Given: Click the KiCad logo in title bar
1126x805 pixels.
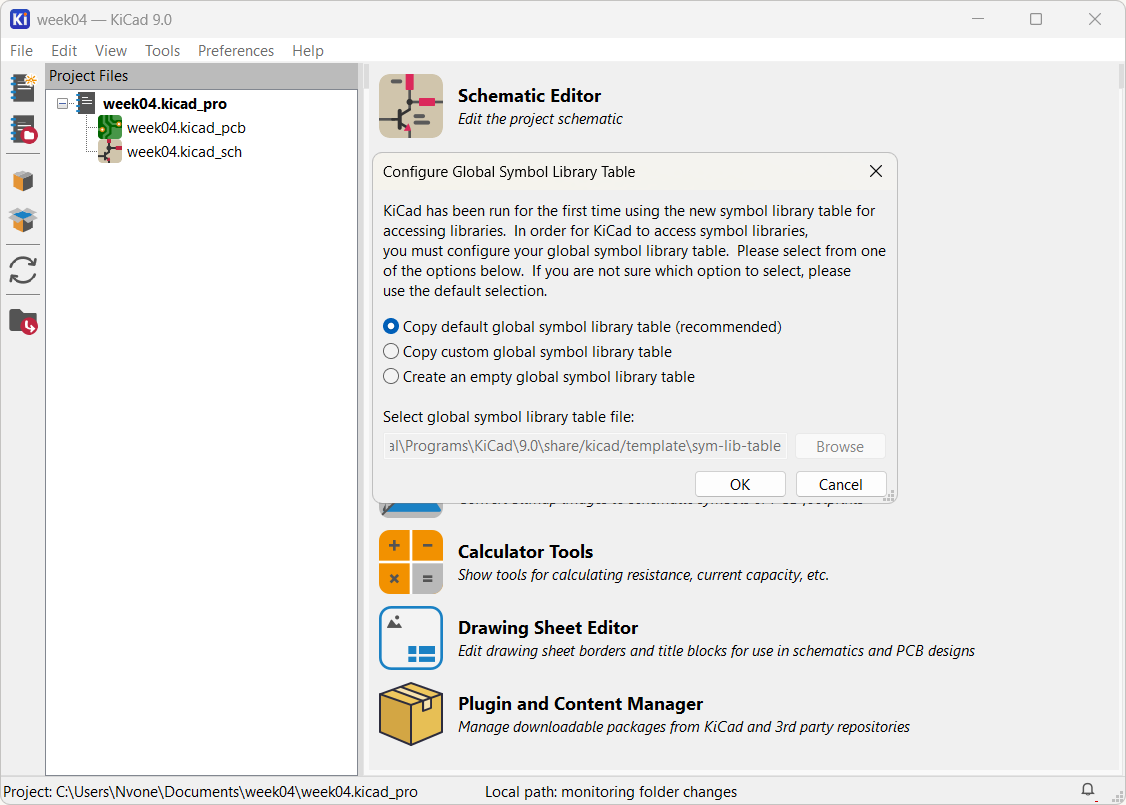Looking at the screenshot, I should tap(19, 19).
